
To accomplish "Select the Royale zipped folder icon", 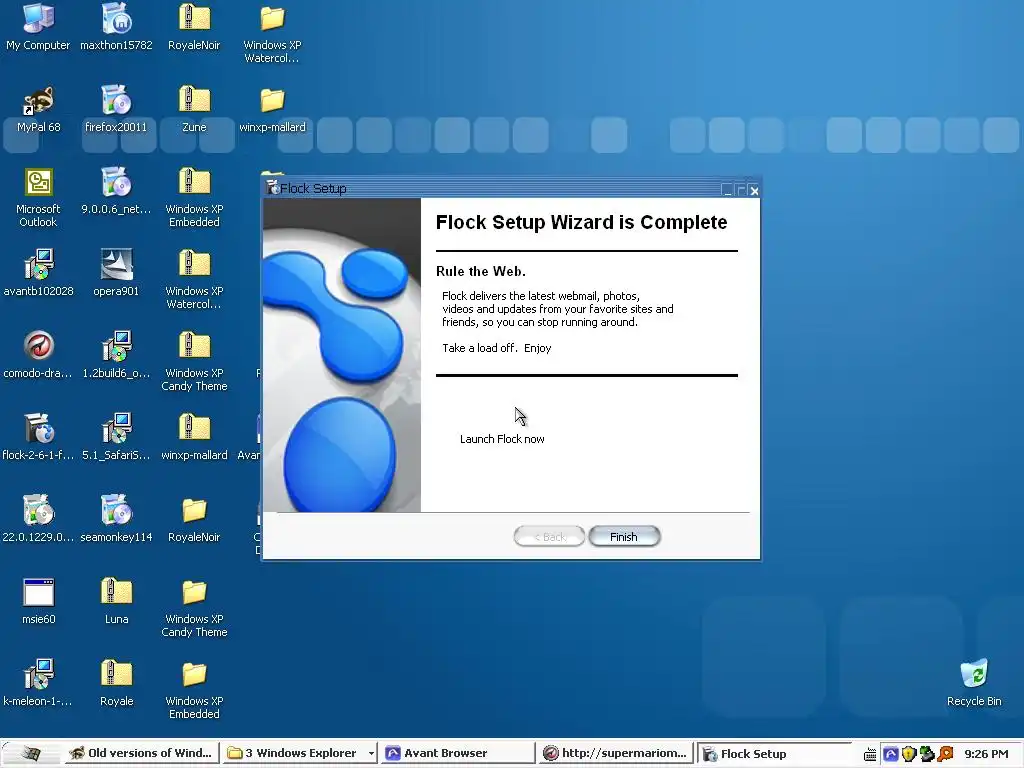I will [x=116, y=683].
